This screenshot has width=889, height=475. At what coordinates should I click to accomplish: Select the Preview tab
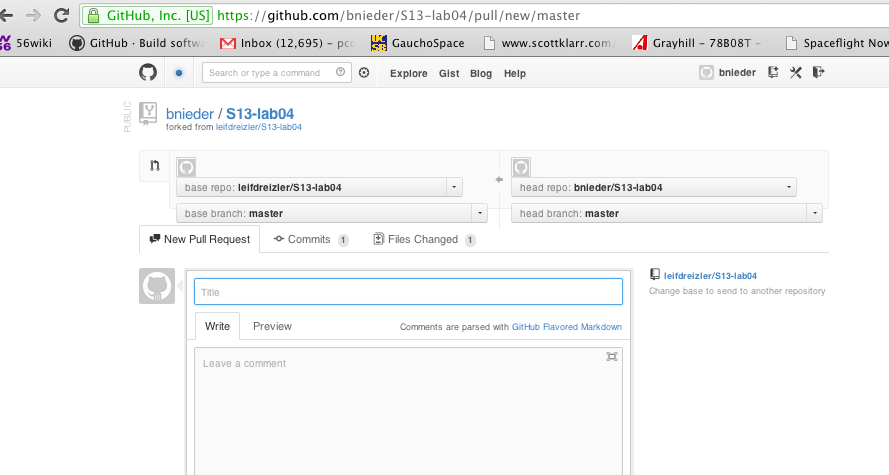click(x=272, y=326)
